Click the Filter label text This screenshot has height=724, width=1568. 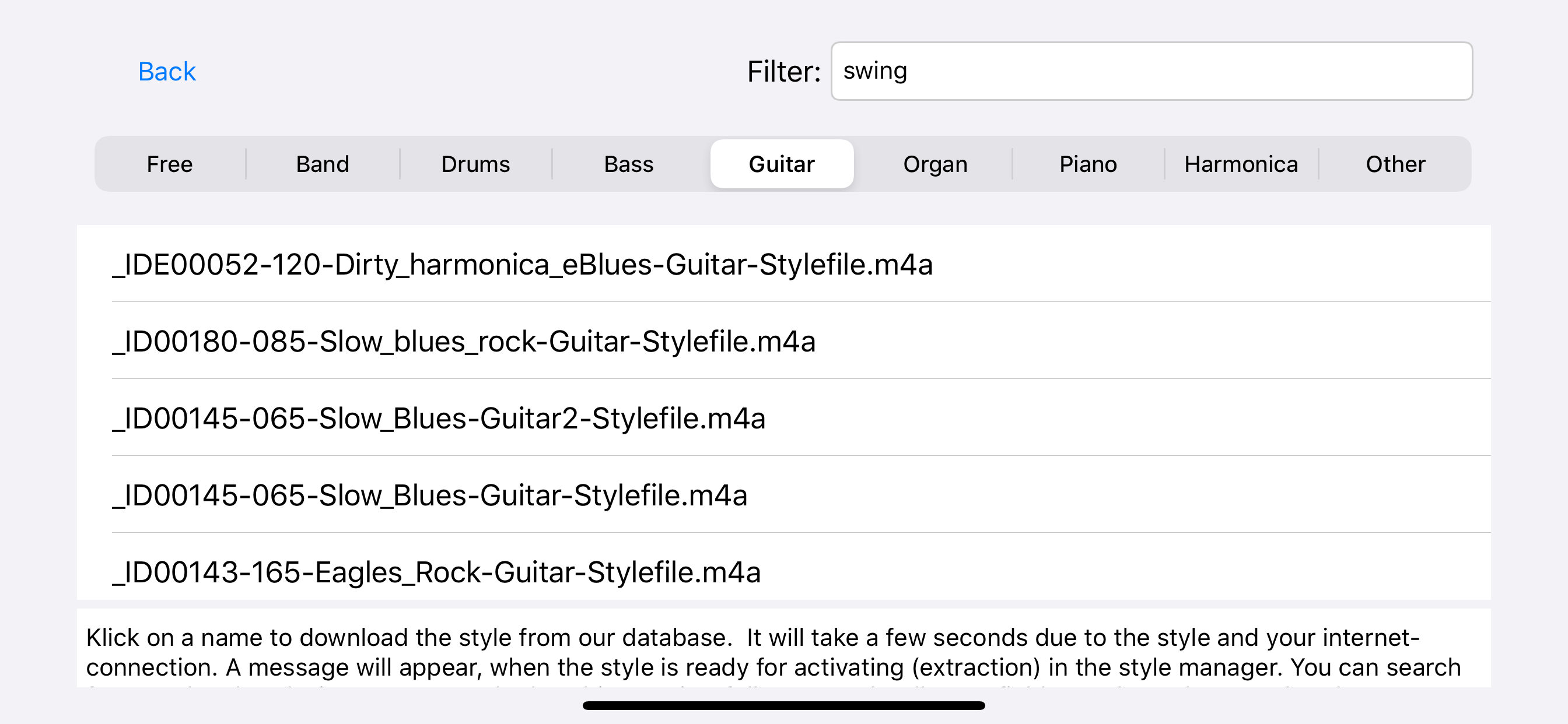click(783, 72)
